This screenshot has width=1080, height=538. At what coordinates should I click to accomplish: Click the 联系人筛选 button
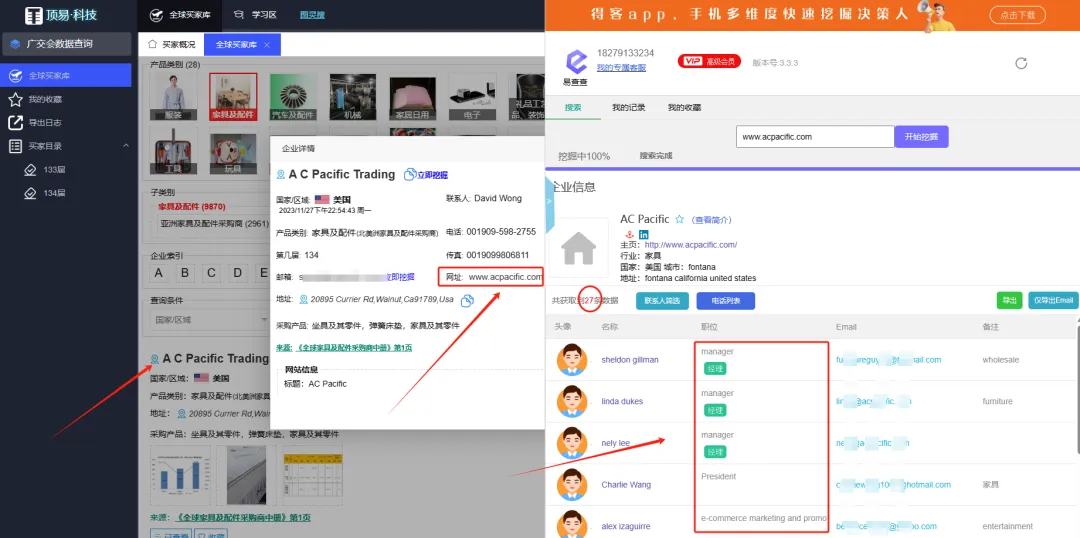click(x=662, y=301)
